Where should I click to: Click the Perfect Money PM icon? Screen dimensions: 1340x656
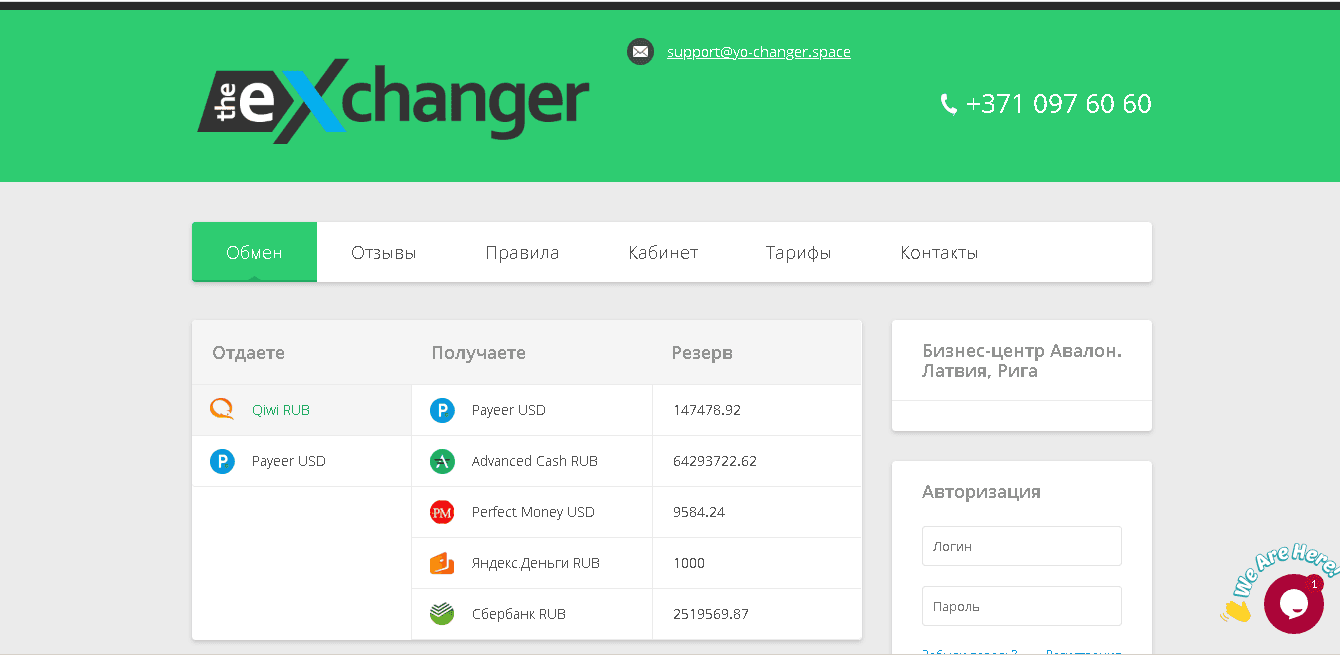point(442,511)
